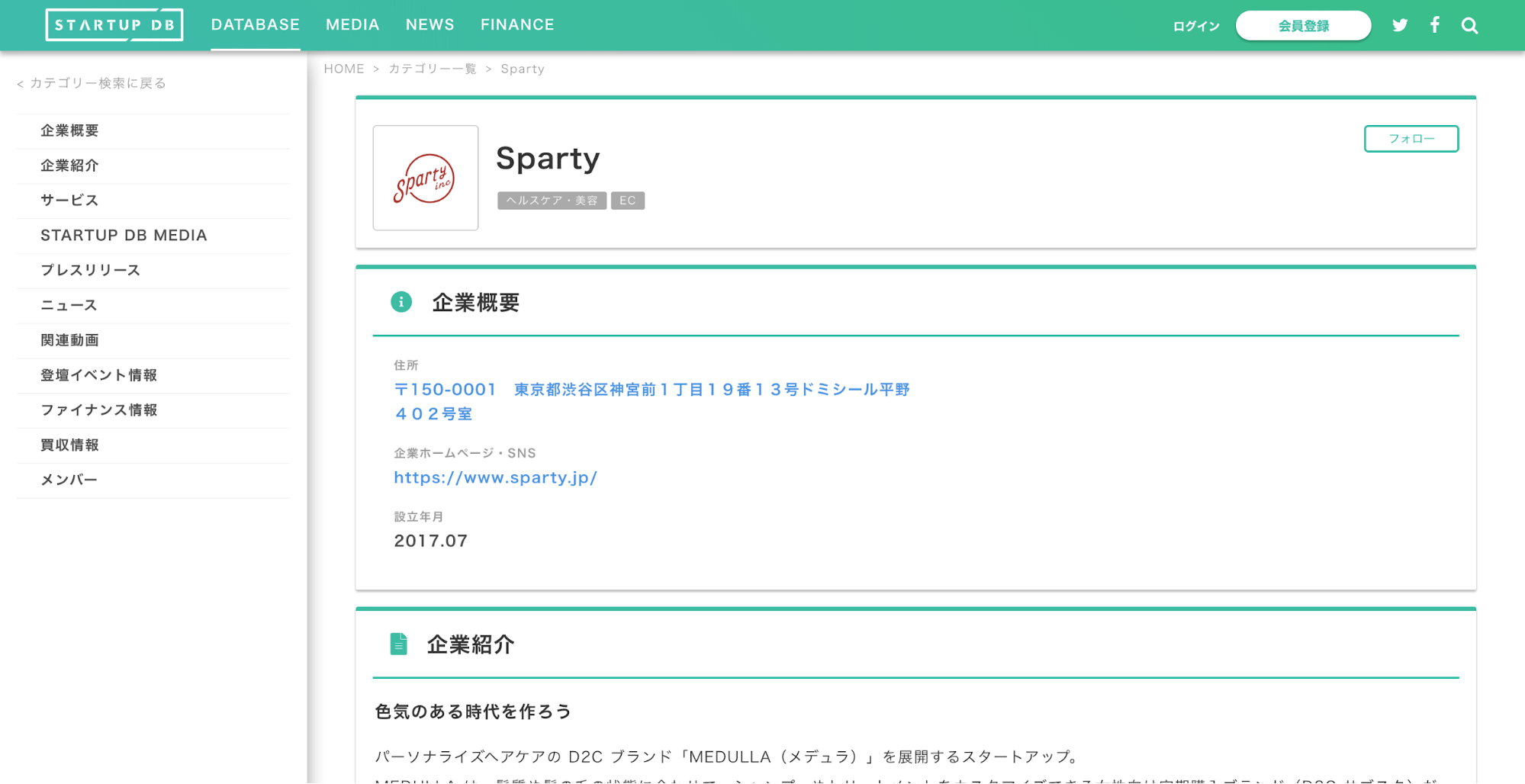Open the MEDIA nav tab
The image size is (1525, 784).
352,24
